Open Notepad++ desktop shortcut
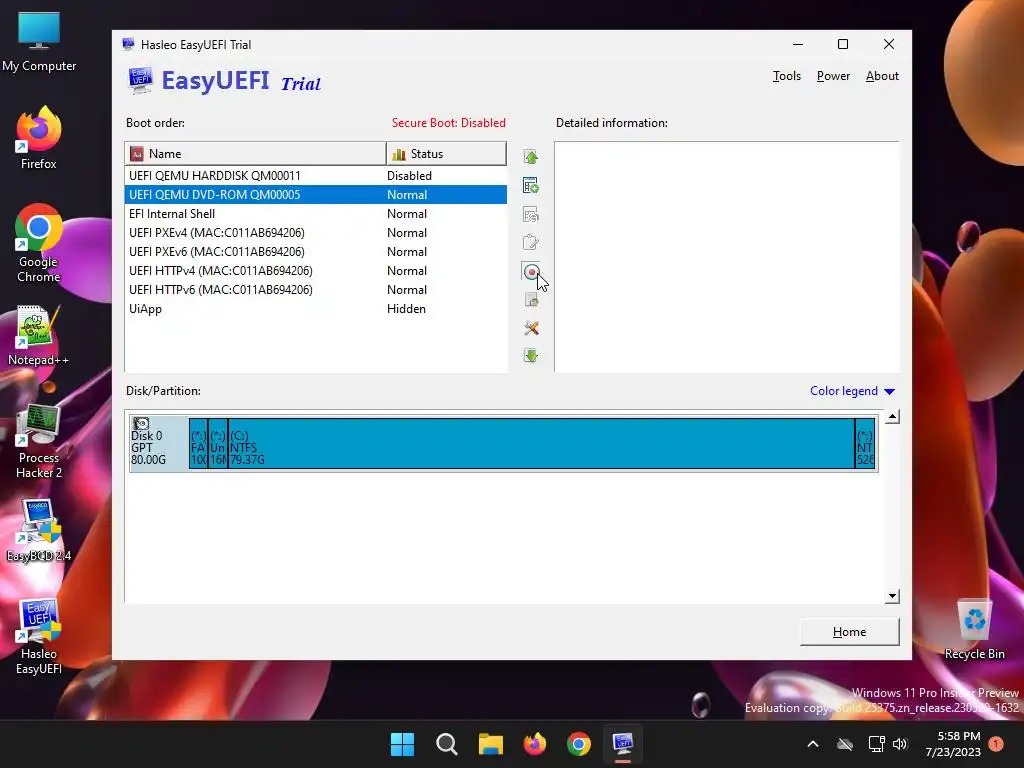The width and height of the screenshot is (1024, 768). (x=39, y=336)
